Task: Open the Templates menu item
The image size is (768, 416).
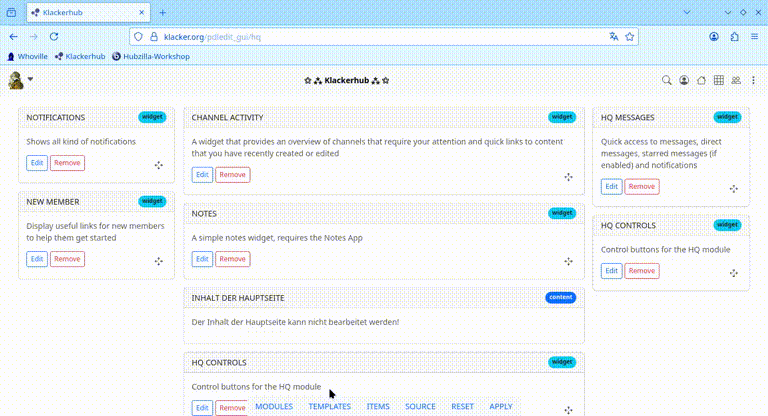Action: [x=329, y=407]
